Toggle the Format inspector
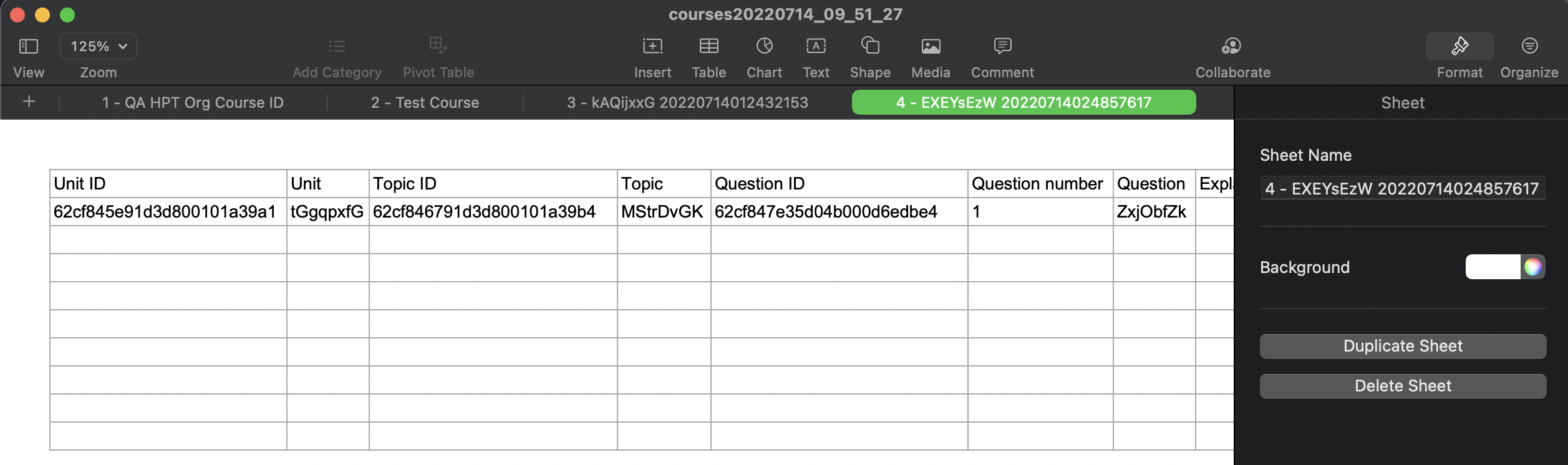The height and width of the screenshot is (465, 1568). (x=1459, y=46)
